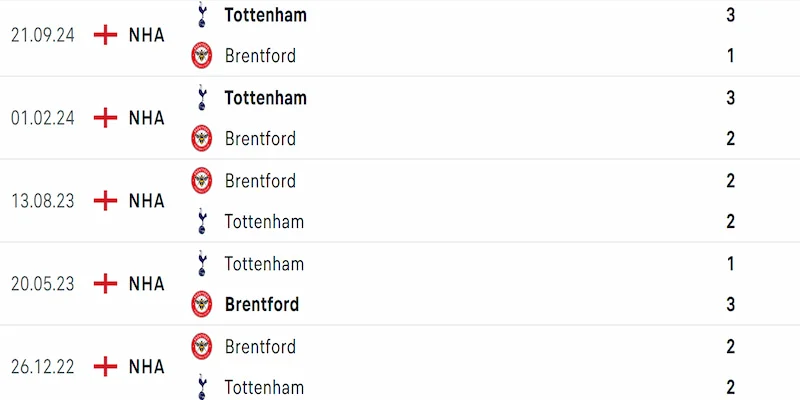The image size is (800, 400).
Task: Click Brentford crest in 13.08.23 match
Action: (x=202, y=181)
